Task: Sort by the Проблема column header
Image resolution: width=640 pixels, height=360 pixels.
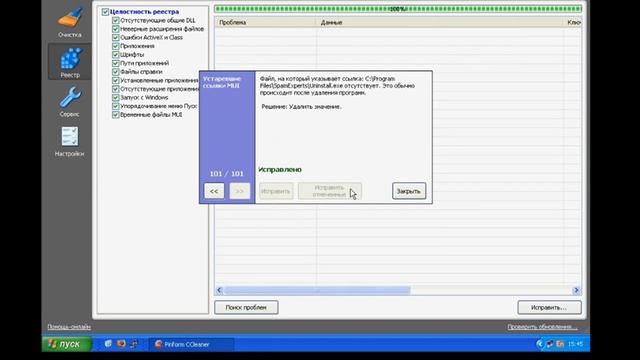Action: [x=265, y=22]
